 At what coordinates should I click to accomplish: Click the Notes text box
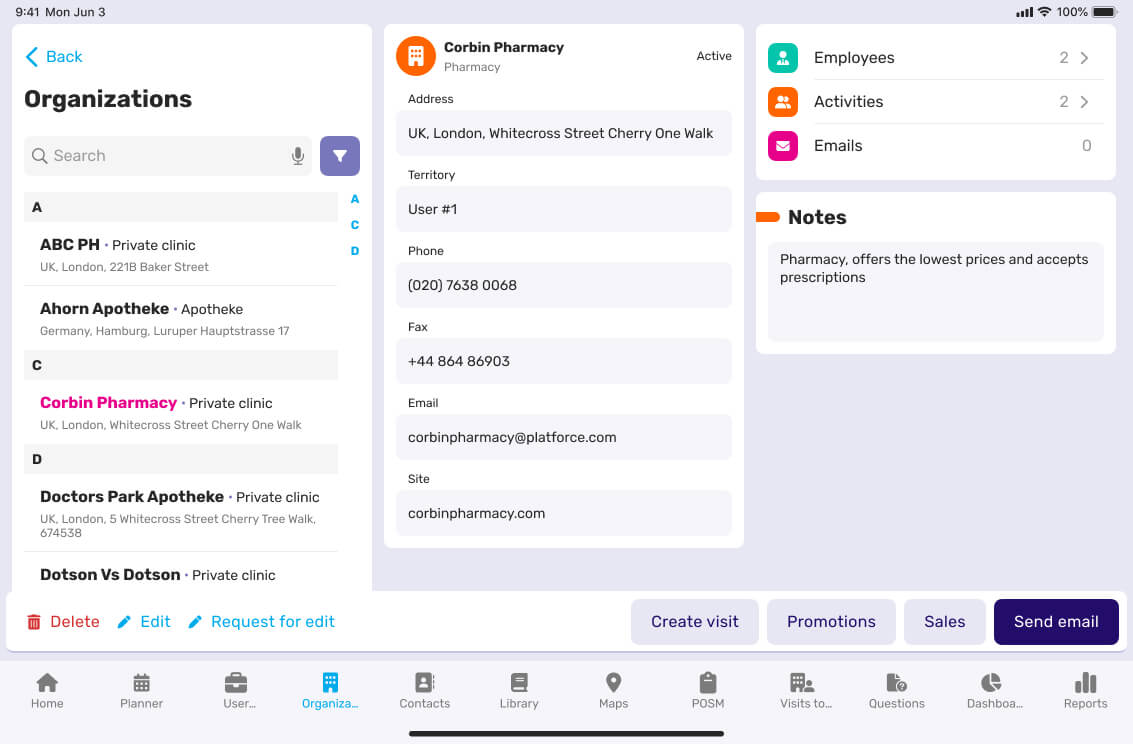click(936, 292)
